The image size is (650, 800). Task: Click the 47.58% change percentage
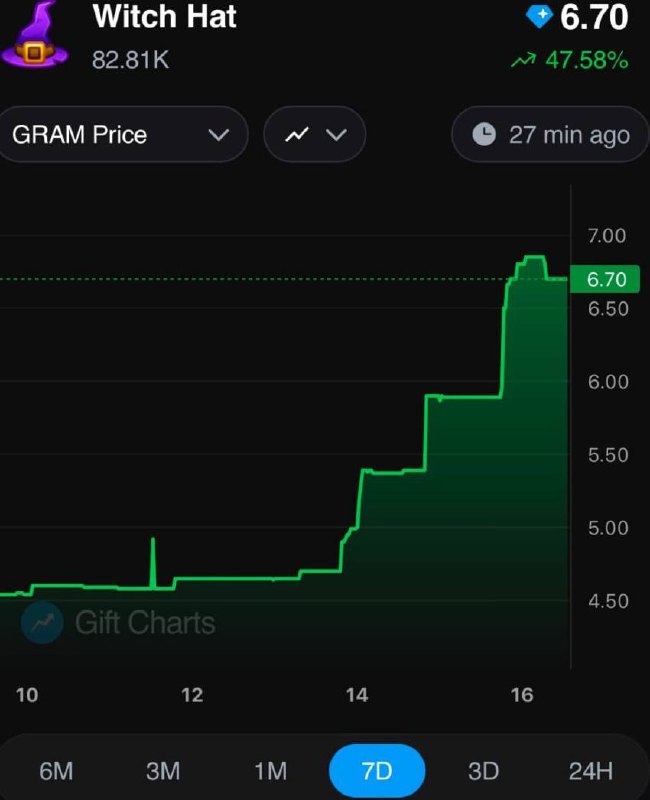coord(587,60)
